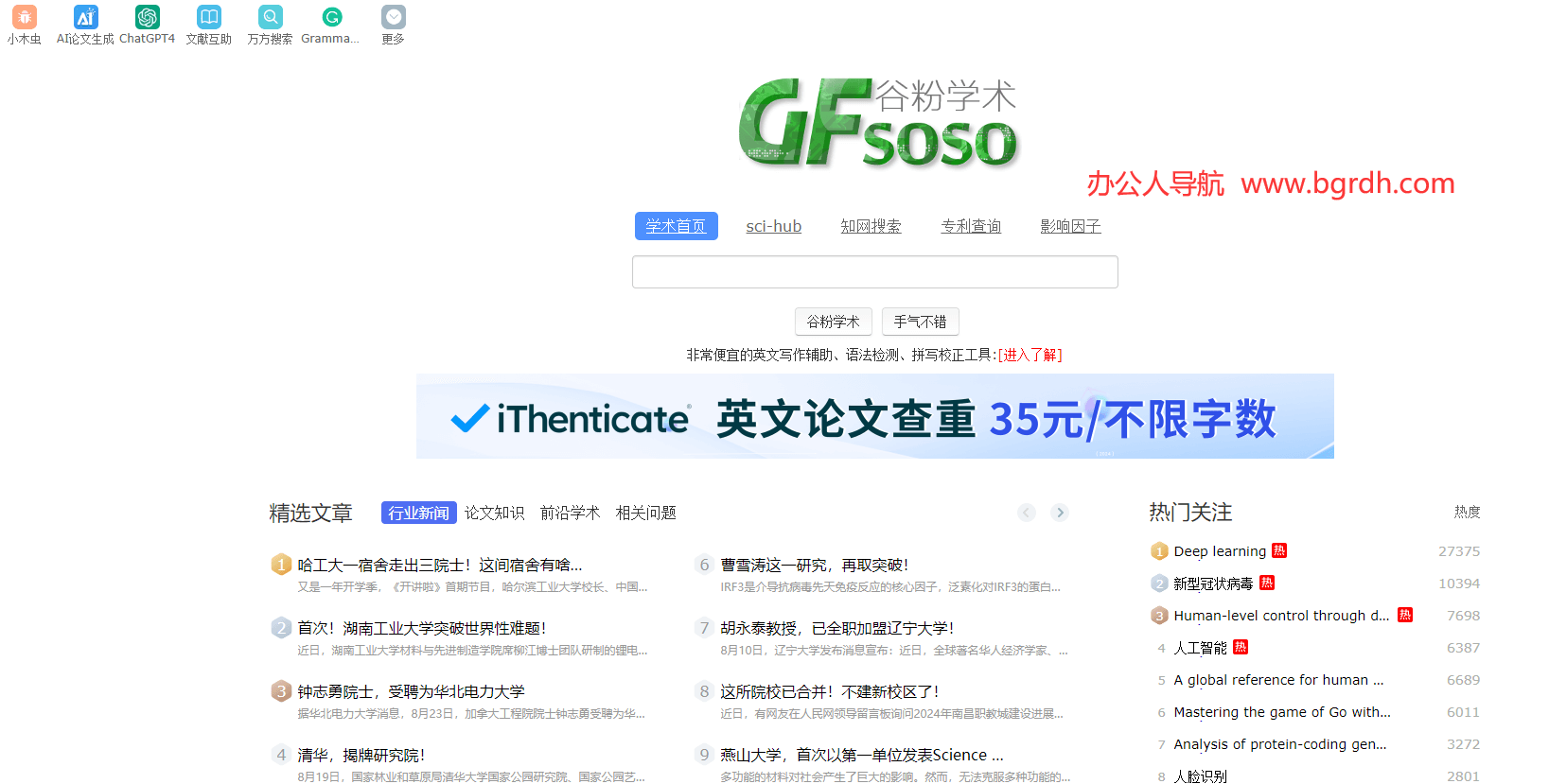Open the iThenticate banner advertisement
This screenshot has width=1549, height=784.
874,416
